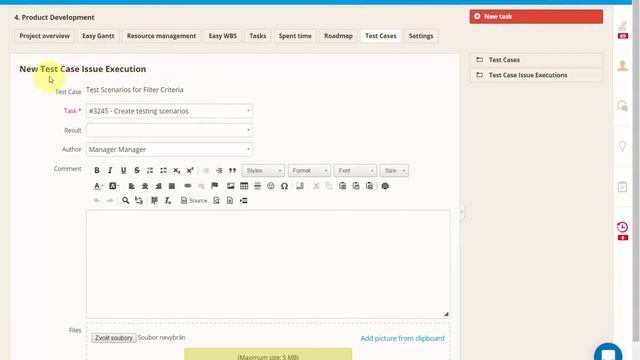The height and width of the screenshot is (360, 640).
Task: Open the Format dropdown
Action: [309, 171]
